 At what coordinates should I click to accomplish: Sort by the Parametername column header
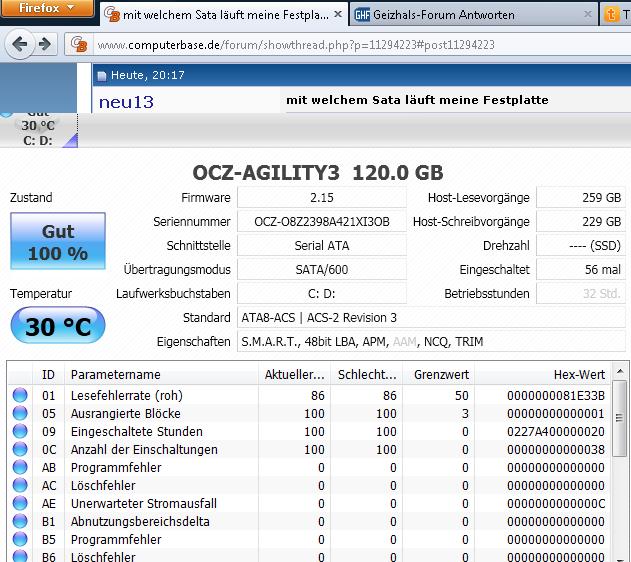pos(161,375)
